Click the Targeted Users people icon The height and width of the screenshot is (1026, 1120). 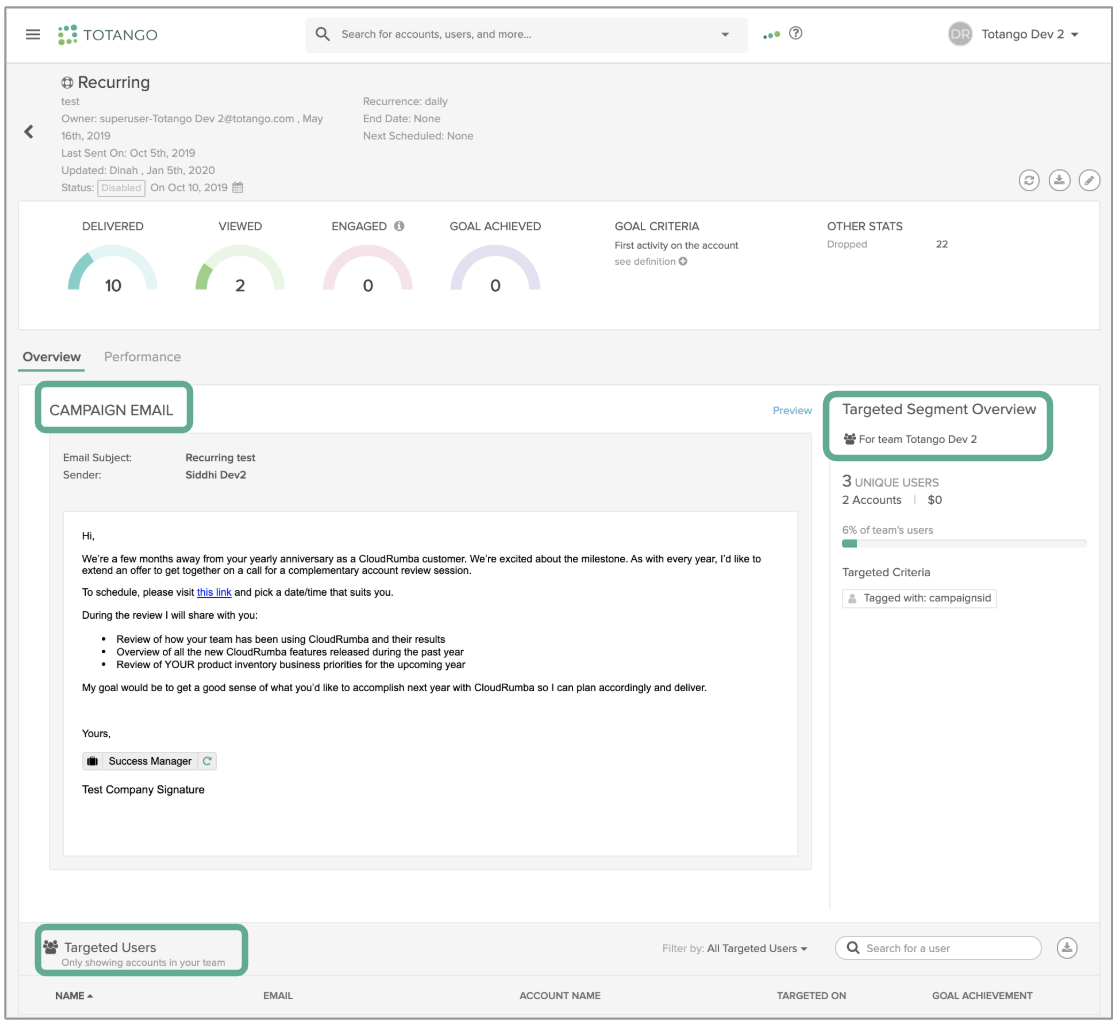[x=51, y=947]
